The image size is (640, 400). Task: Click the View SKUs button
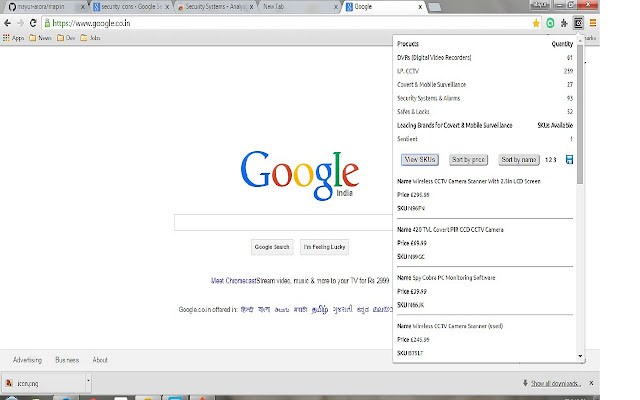[x=420, y=160]
